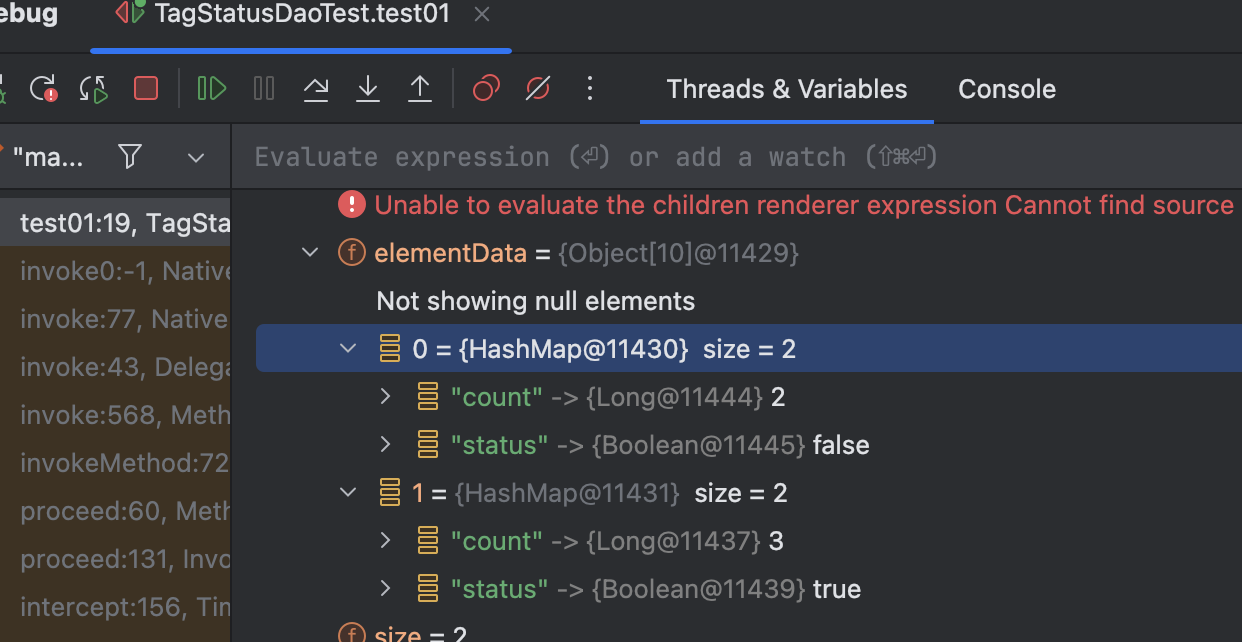Image resolution: width=1242 pixels, height=642 pixels.
Task: Stop the debug session with red square
Action: click(x=146, y=89)
